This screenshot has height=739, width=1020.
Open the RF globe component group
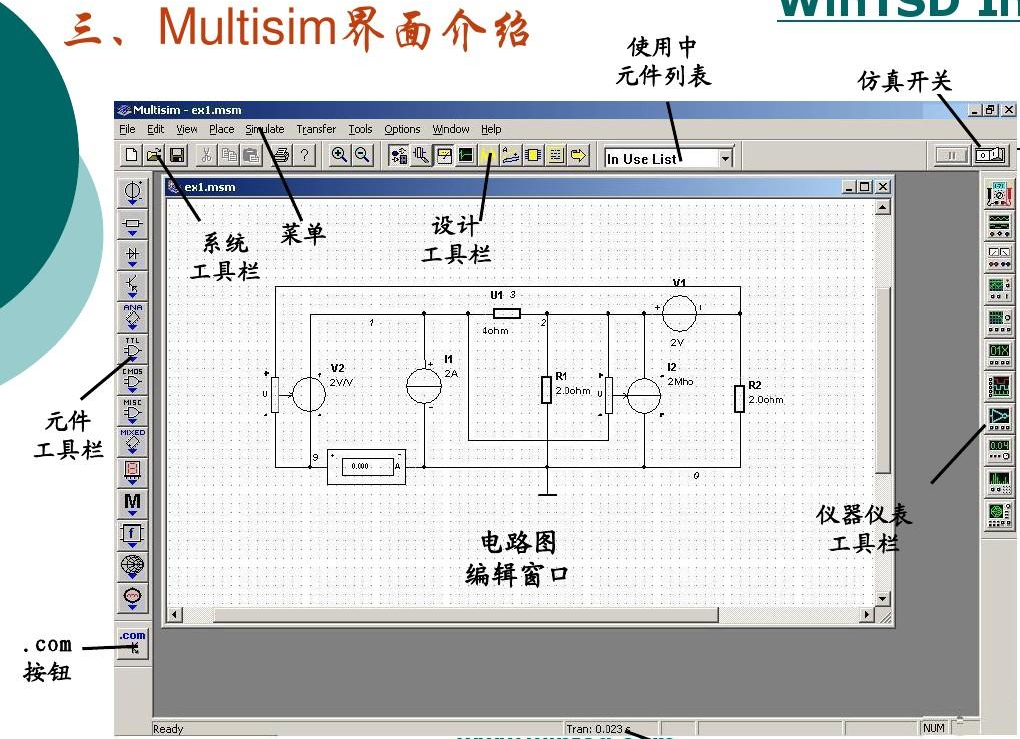133,565
